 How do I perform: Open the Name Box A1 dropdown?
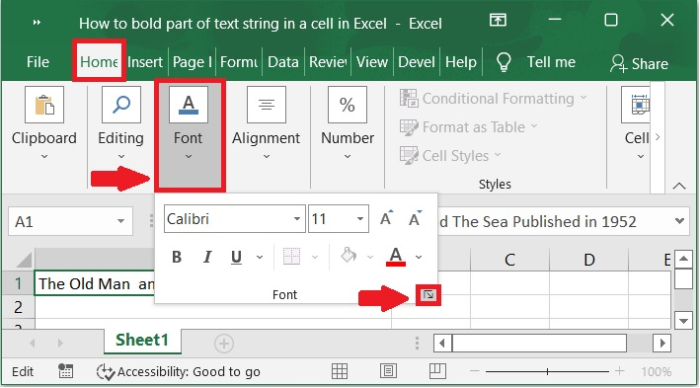tap(121, 221)
